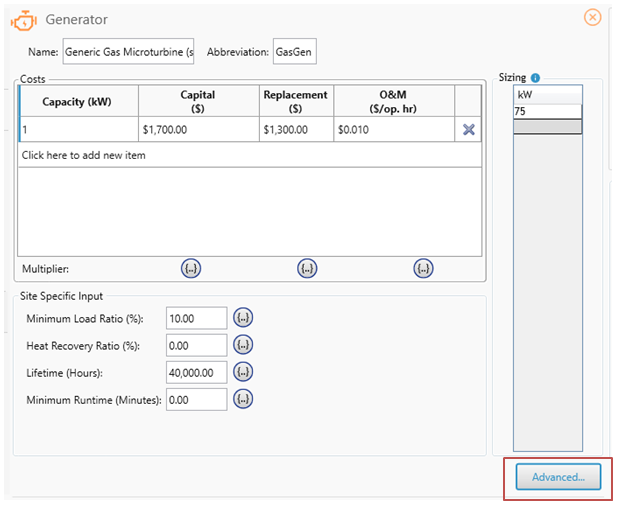Click the Capital multiplier sensitivity button
The image size is (621, 510).
[192, 268]
